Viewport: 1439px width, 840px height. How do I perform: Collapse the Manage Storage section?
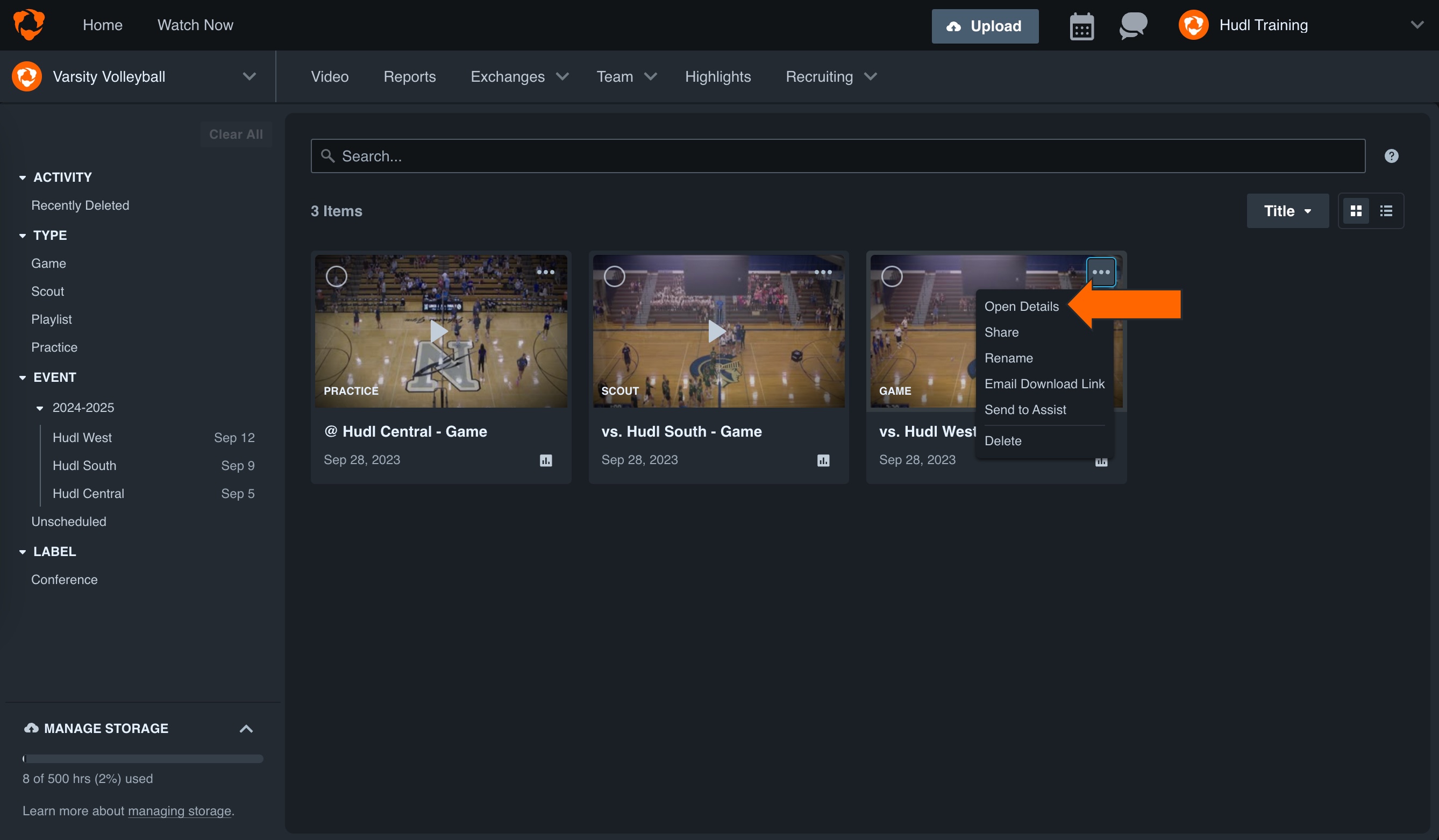click(246, 728)
